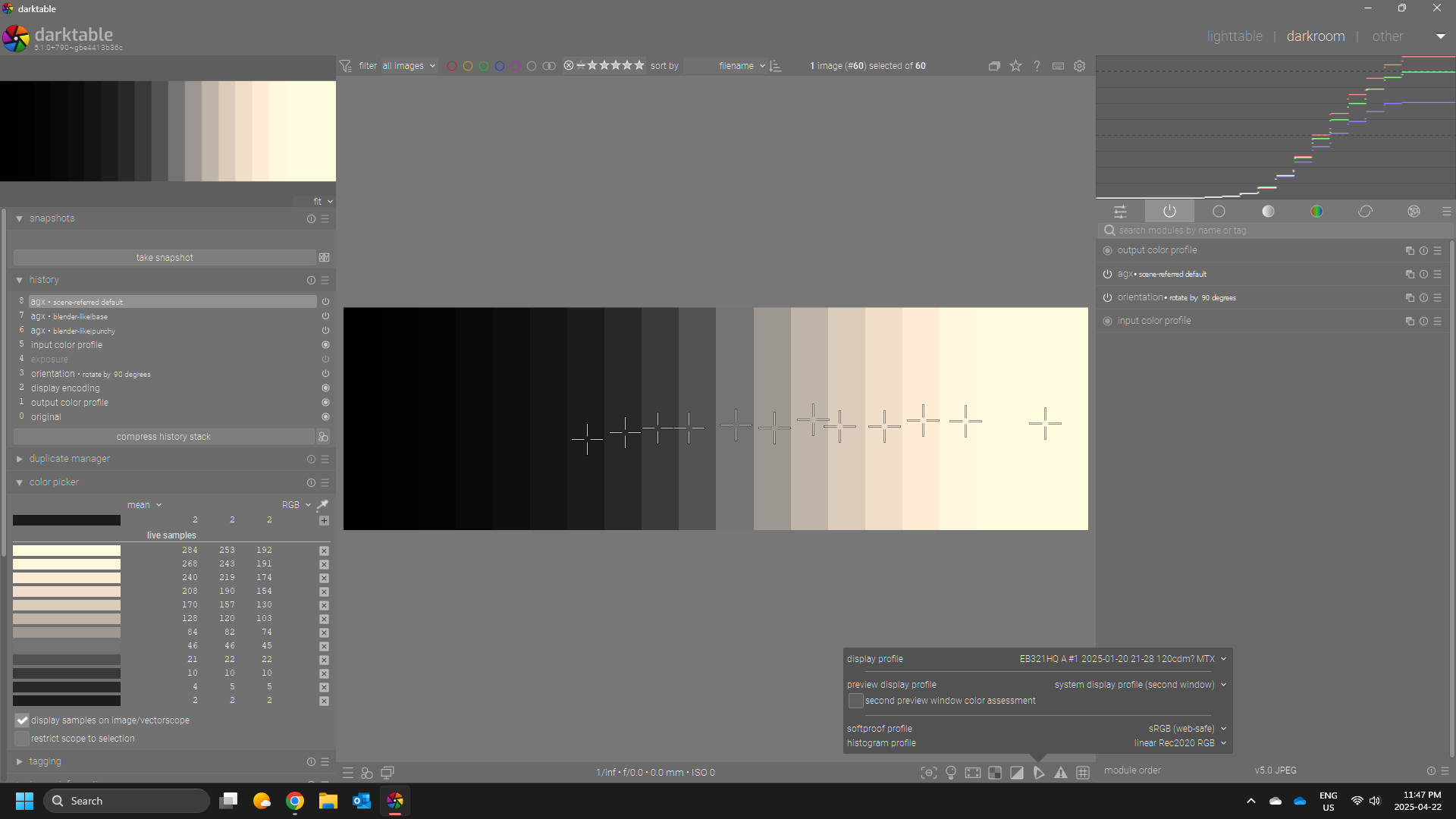
Task: Expand the duplicate manager panel
Action: (x=69, y=459)
